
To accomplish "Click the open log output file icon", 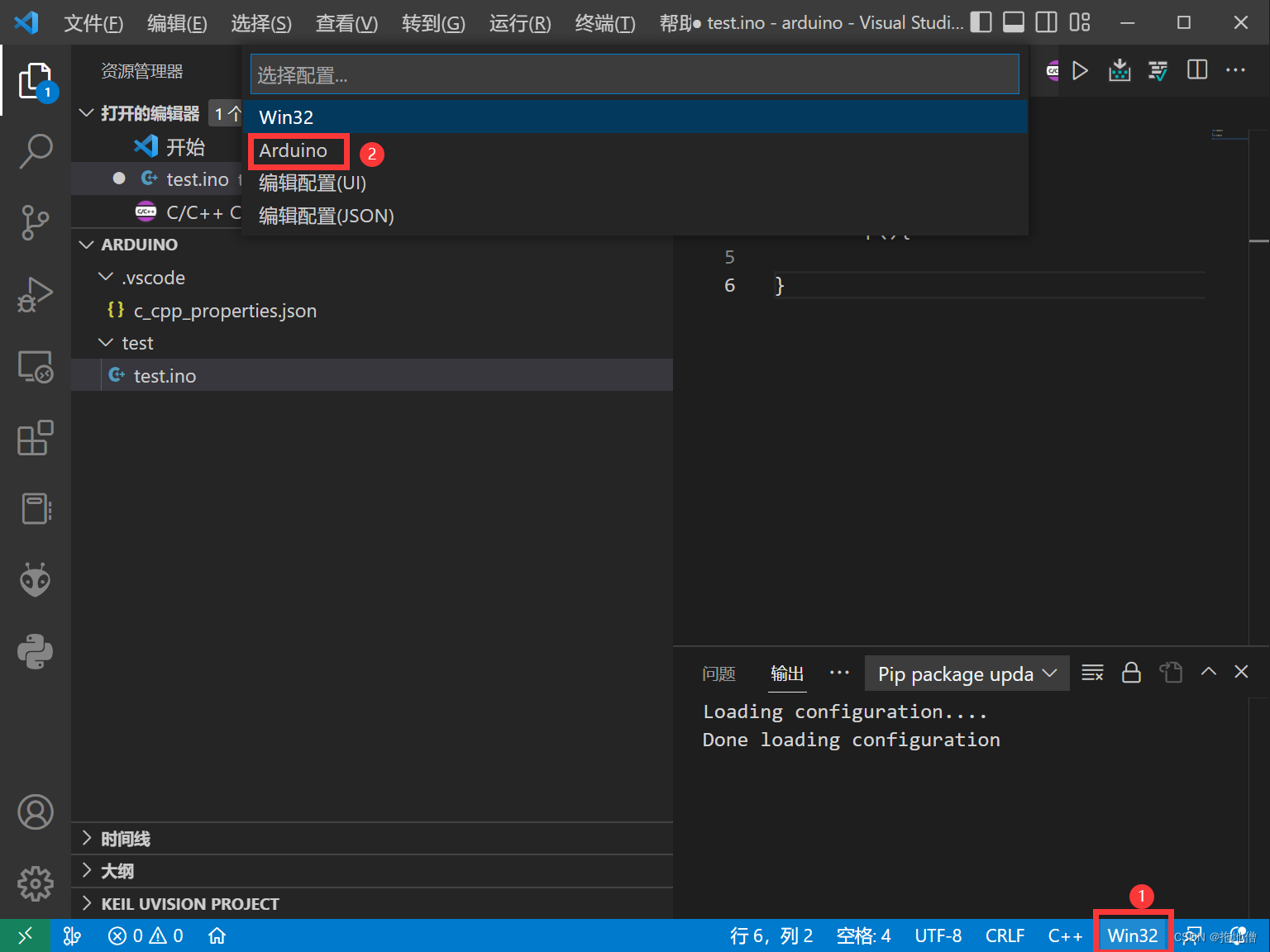I will 1171,673.
